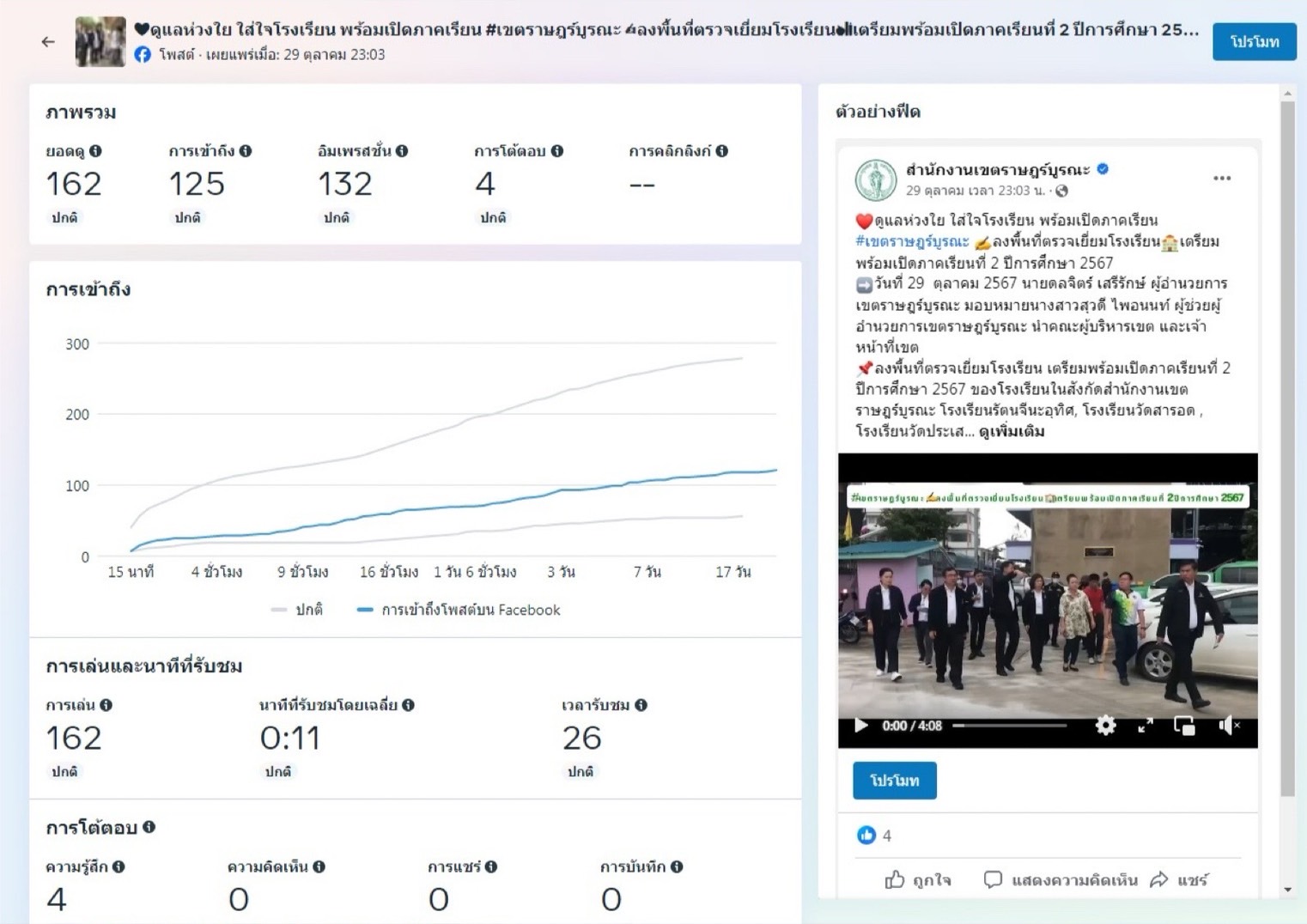Click info icon next to ยอดดู
Screen dimensions: 1307x924
(95, 151)
